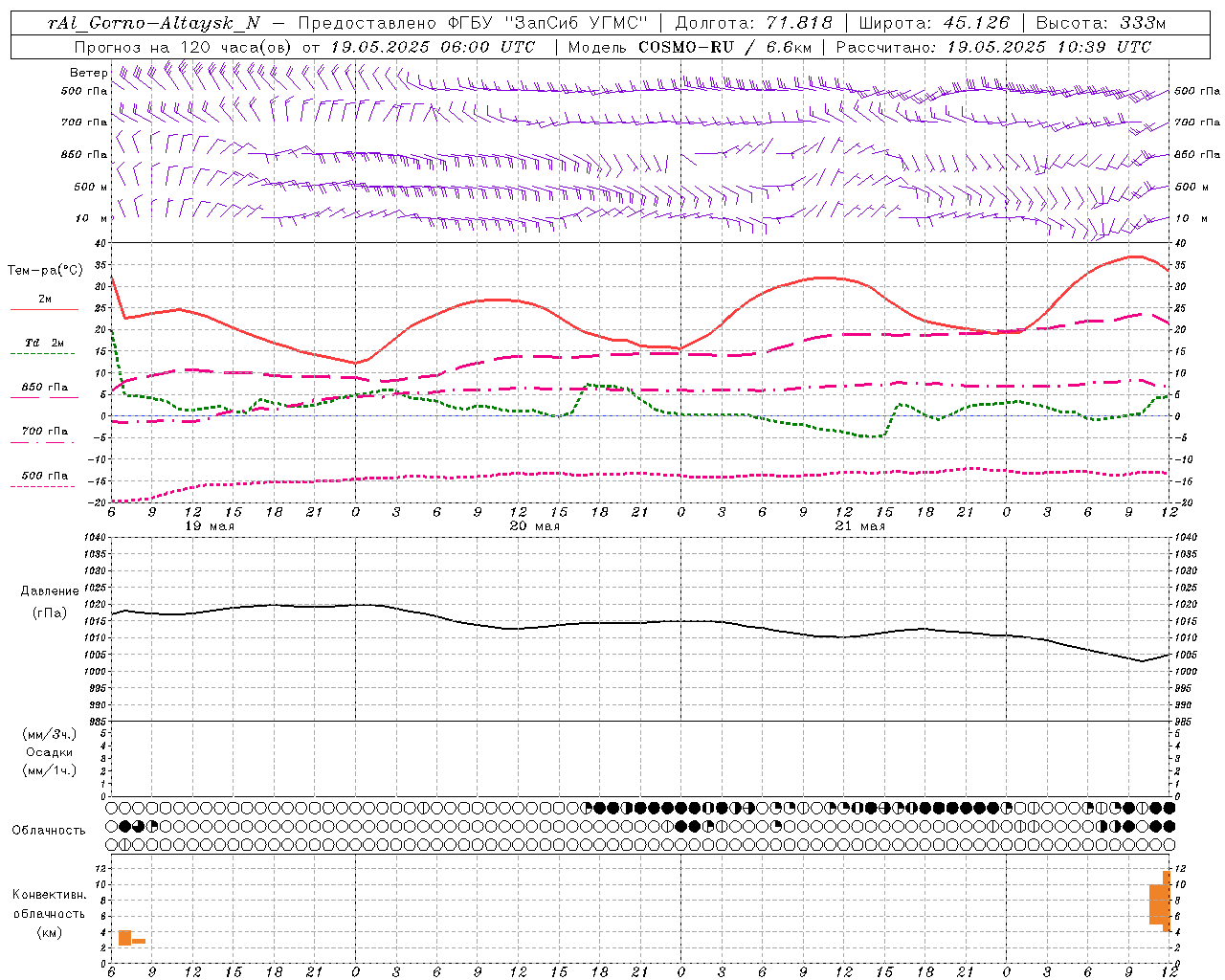Viewport: 1225px width, 980px height.
Task: Click the 'Конвективн.' convective cloud label
Action: coord(49,895)
